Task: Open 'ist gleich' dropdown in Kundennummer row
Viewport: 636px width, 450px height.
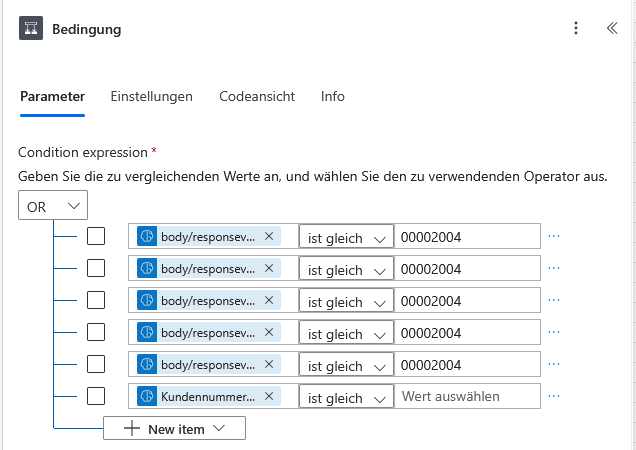Action: pyautogui.click(x=346, y=396)
